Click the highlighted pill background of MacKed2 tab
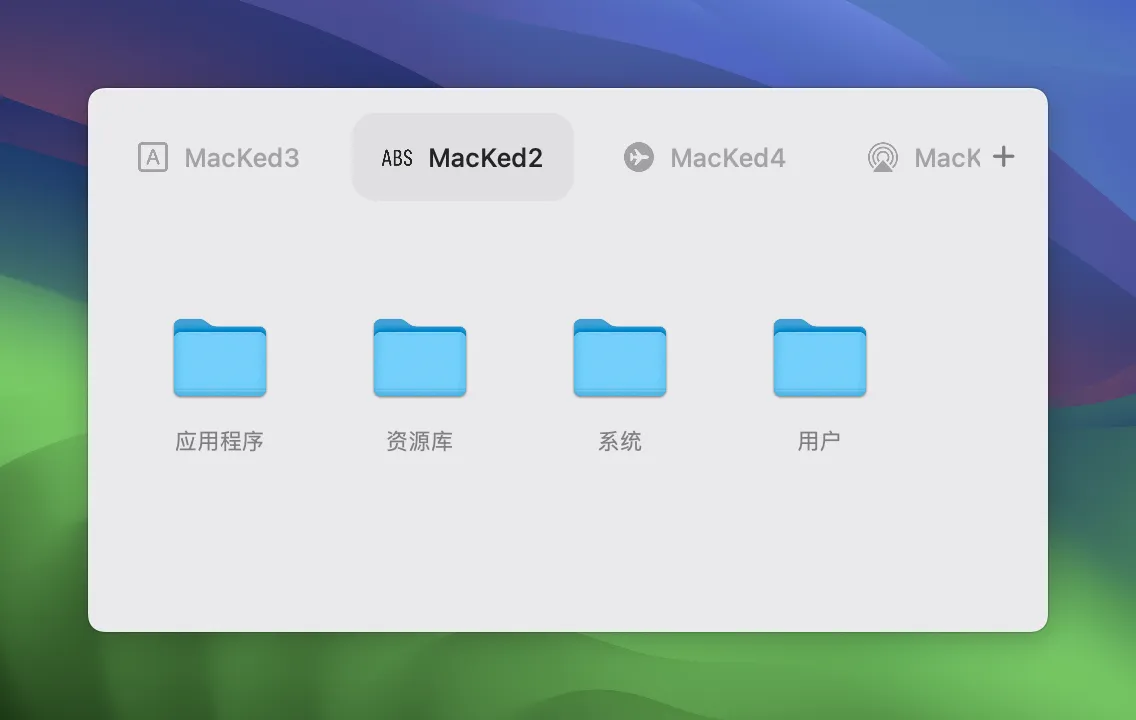 coord(462,186)
